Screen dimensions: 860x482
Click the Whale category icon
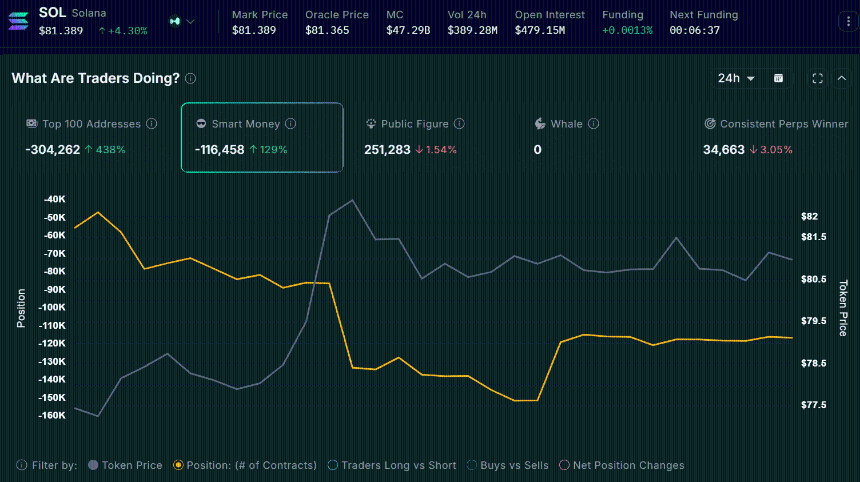coord(540,124)
